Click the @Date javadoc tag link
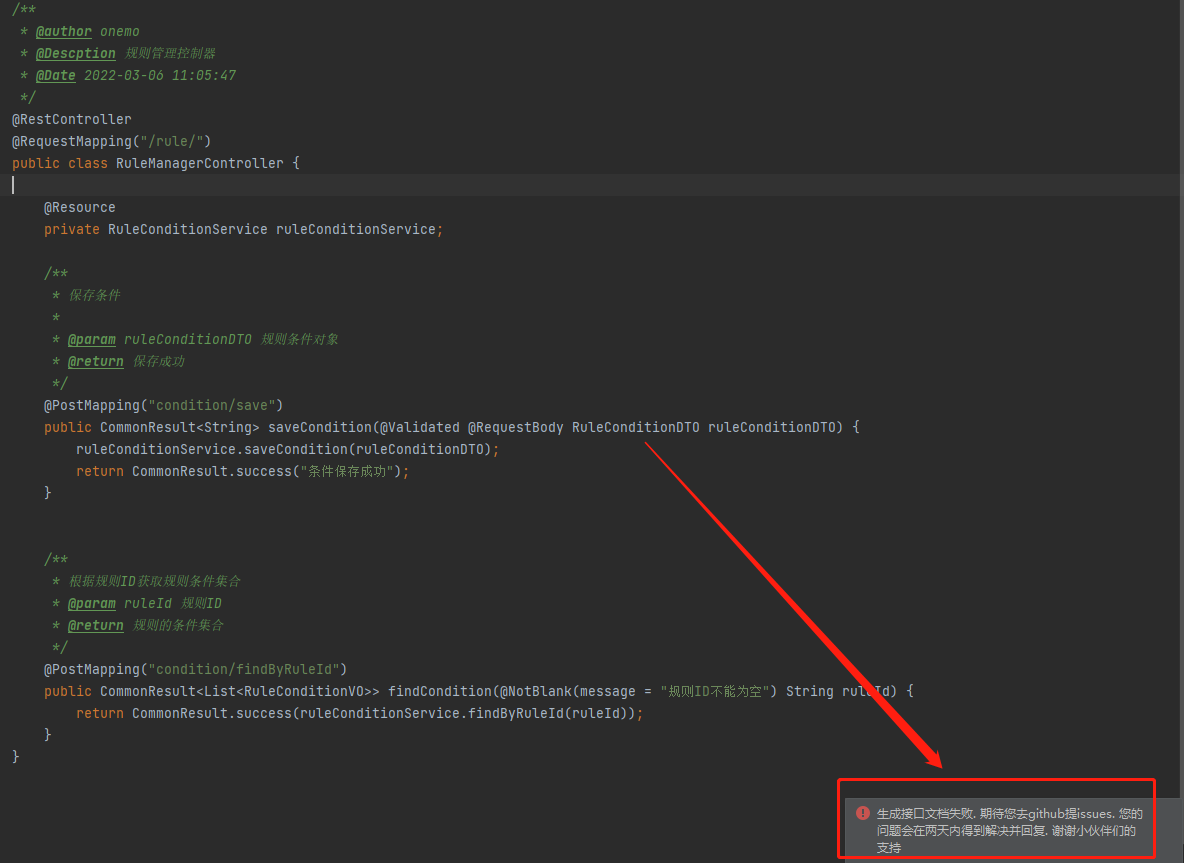The width and height of the screenshot is (1184, 863). 55,75
